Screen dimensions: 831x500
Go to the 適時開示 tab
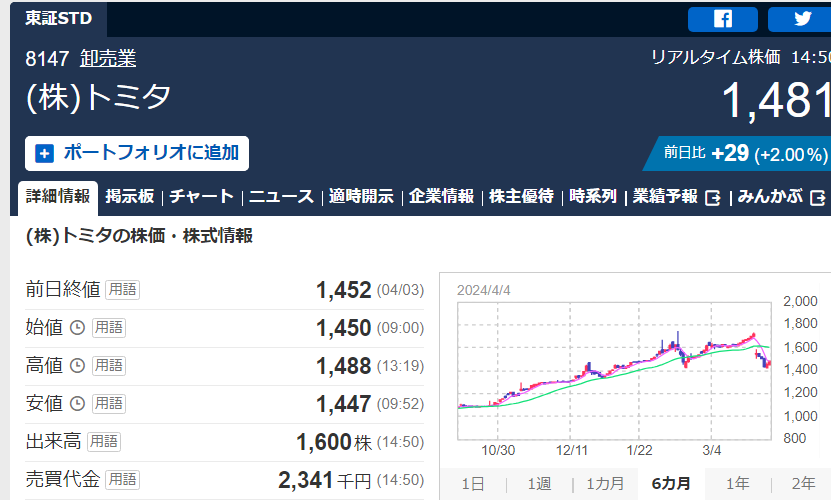[x=361, y=196]
